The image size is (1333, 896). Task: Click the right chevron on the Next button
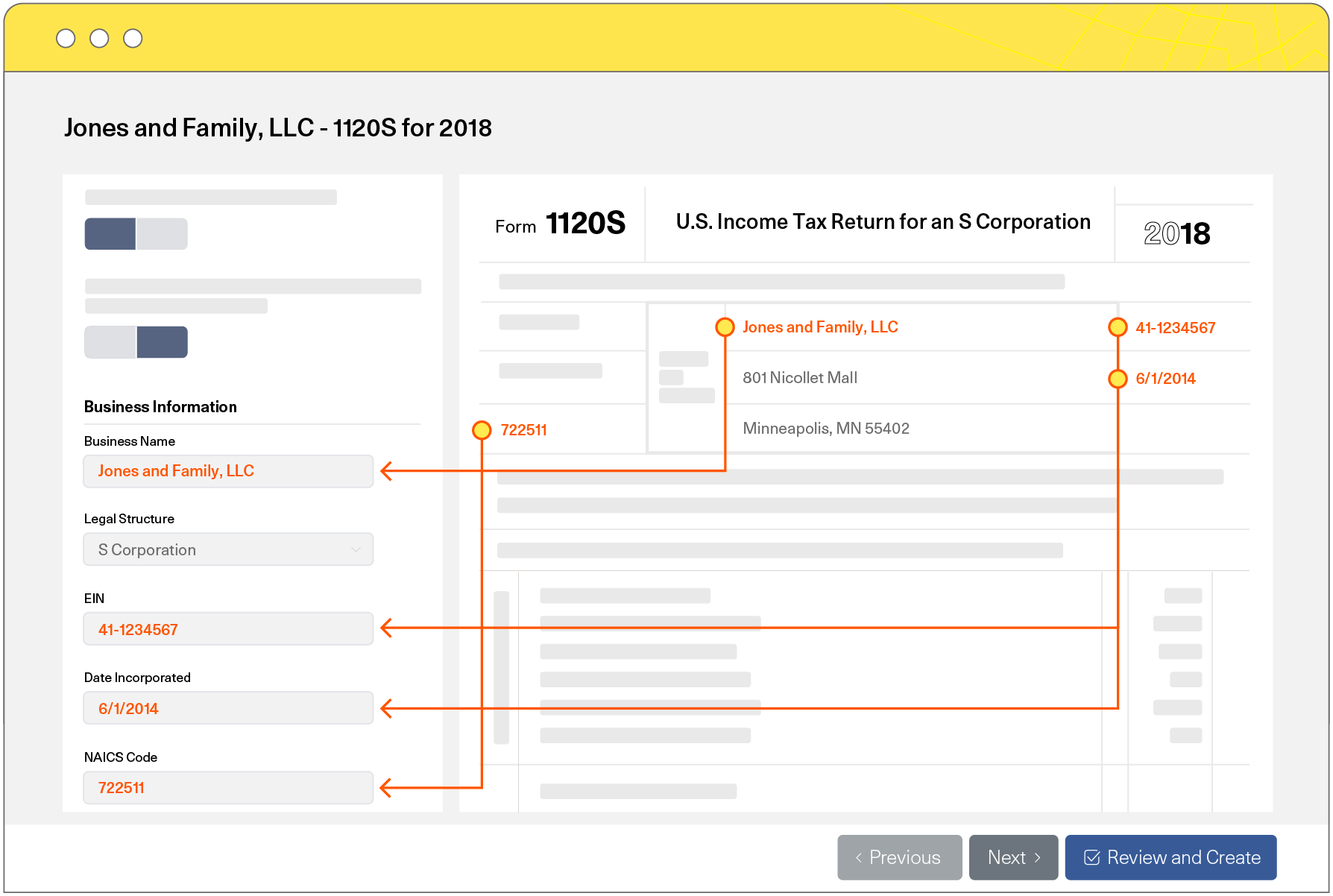point(1037,858)
